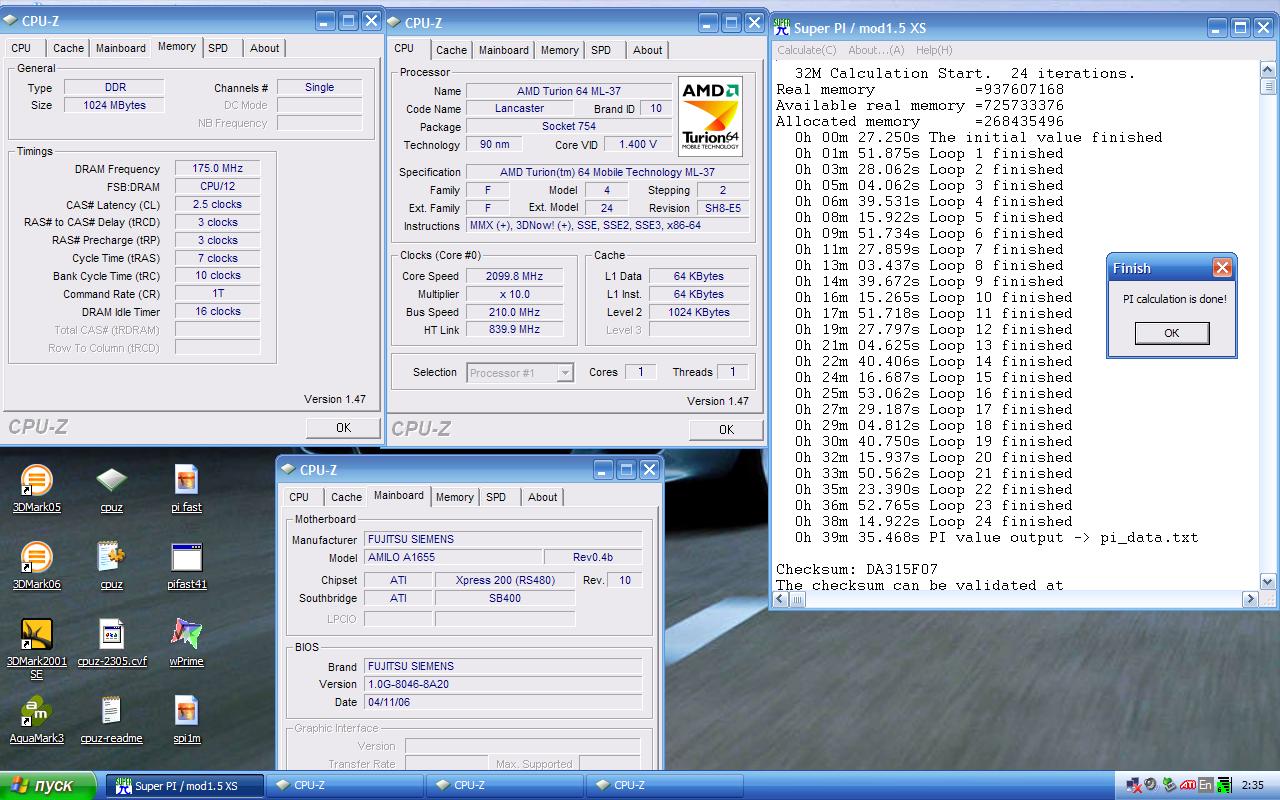This screenshot has width=1280, height=800.
Task: Click the Core Speed 2099.8 MHz field
Action: (x=514, y=276)
